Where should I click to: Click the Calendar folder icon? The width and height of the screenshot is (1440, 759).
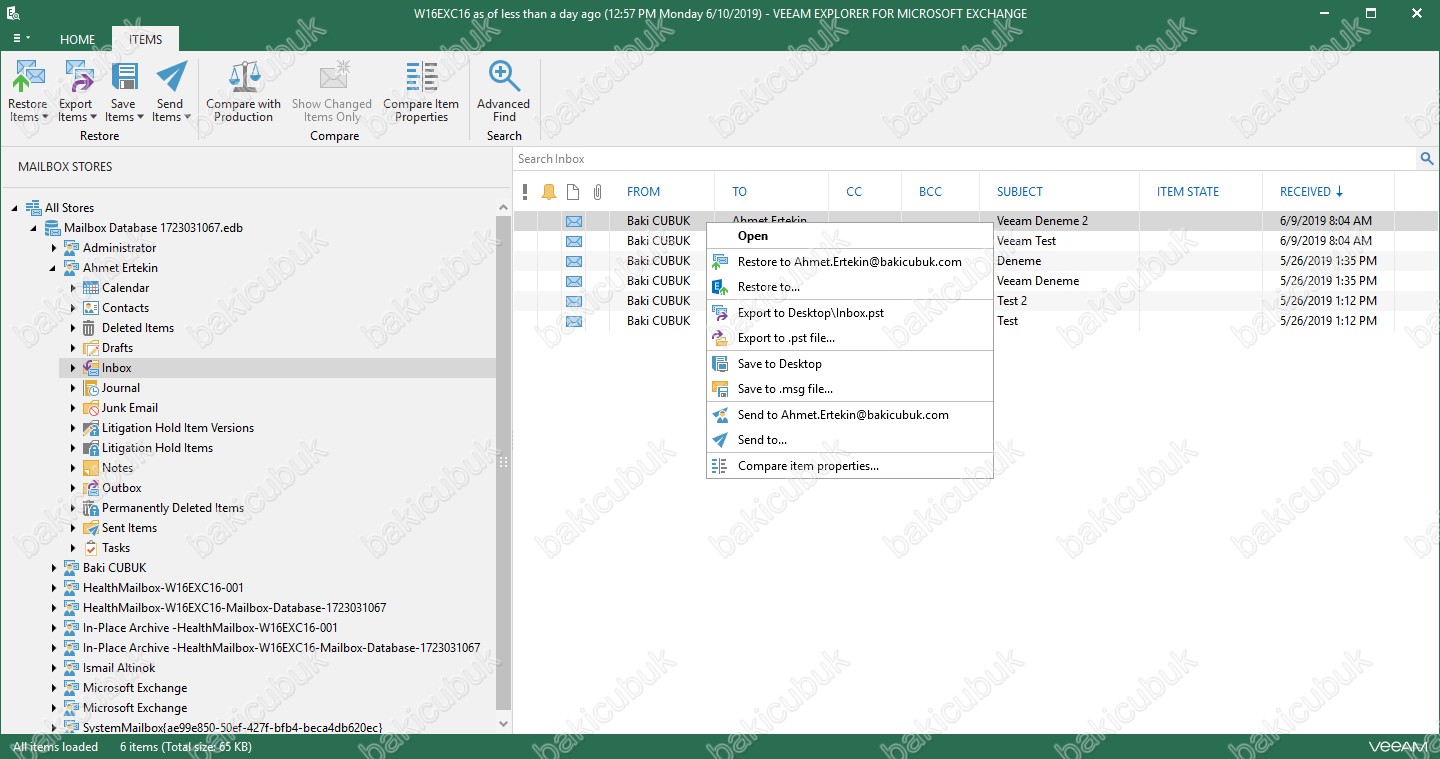tap(91, 288)
